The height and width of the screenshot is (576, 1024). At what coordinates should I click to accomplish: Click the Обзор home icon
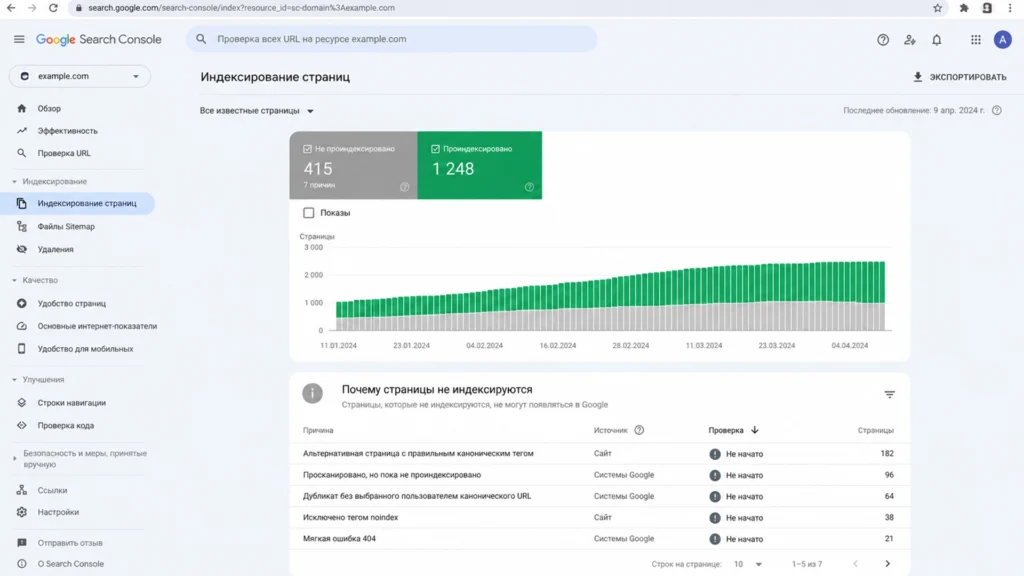tap(22, 108)
